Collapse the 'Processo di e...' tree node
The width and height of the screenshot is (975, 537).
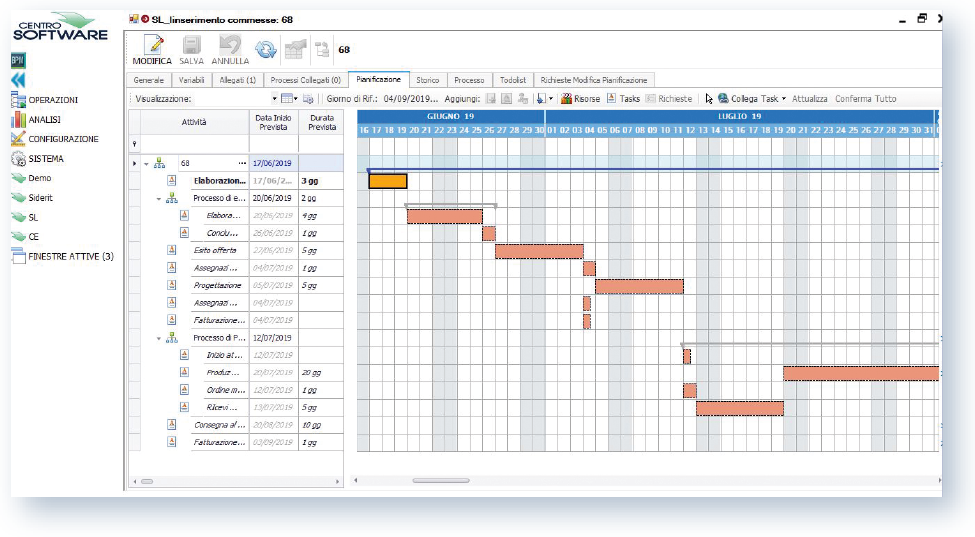[x=159, y=198]
